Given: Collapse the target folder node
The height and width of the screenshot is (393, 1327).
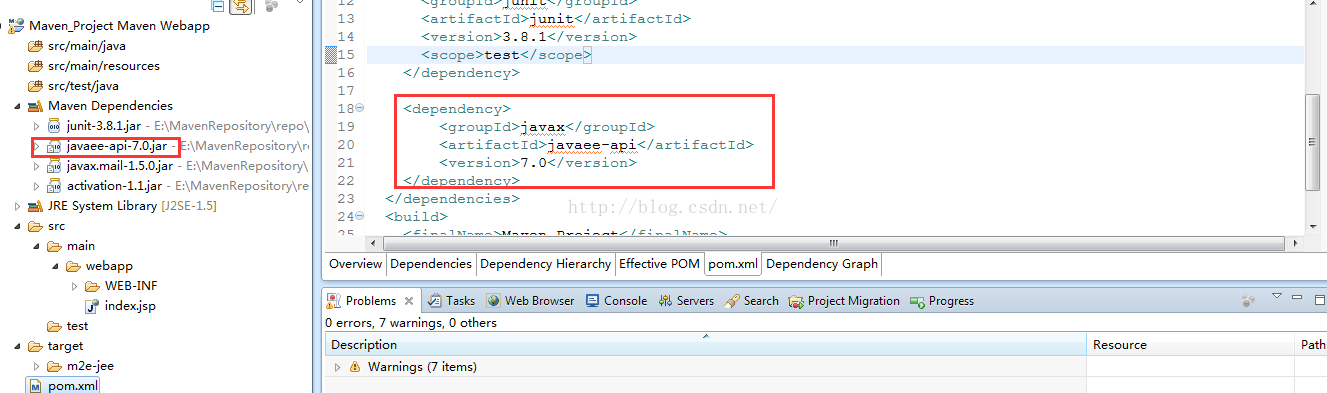Looking at the screenshot, I should 17,346.
